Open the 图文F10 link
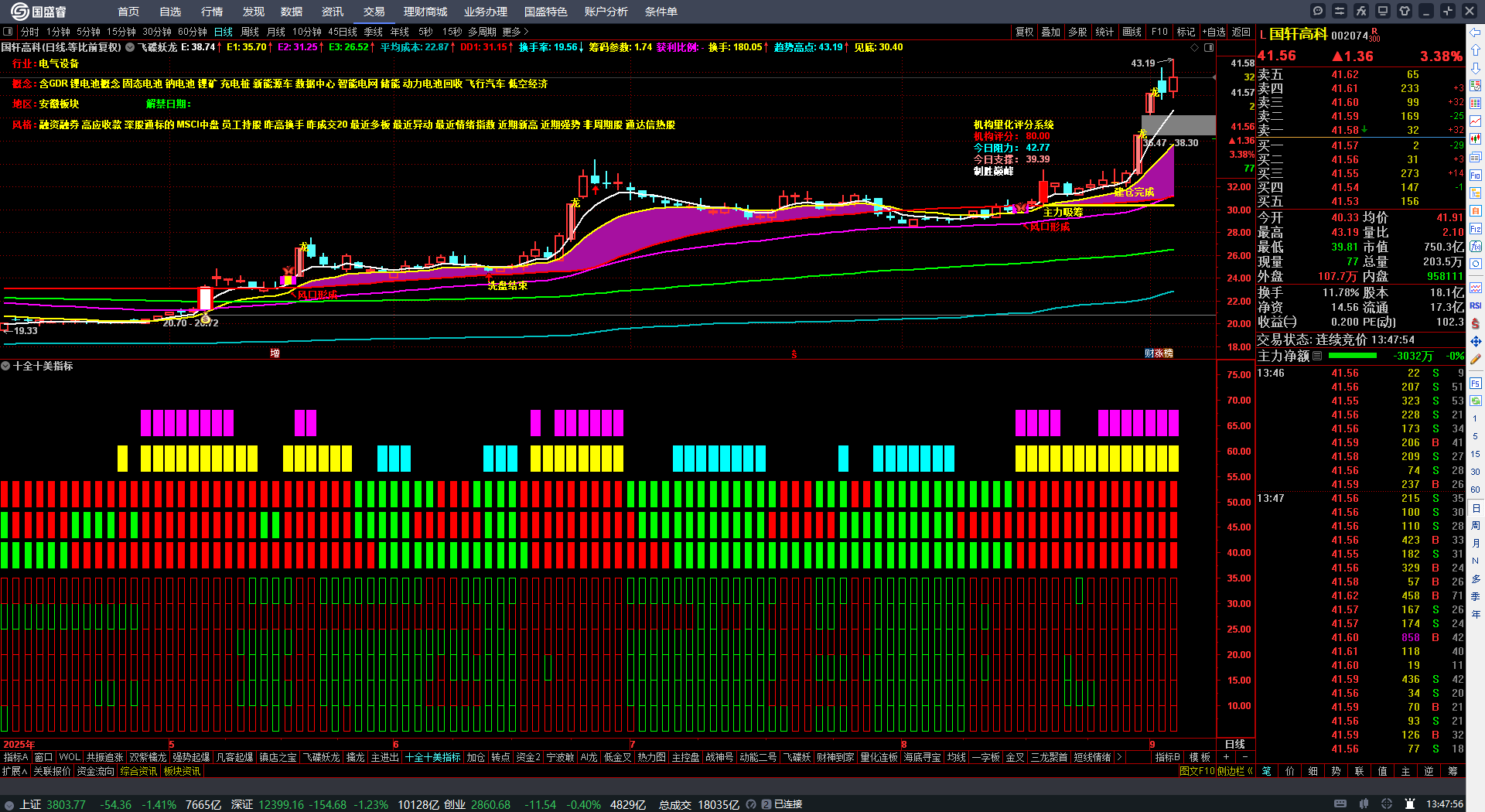The width and height of the screenshot is (1485, 812). coord(1197,771)
